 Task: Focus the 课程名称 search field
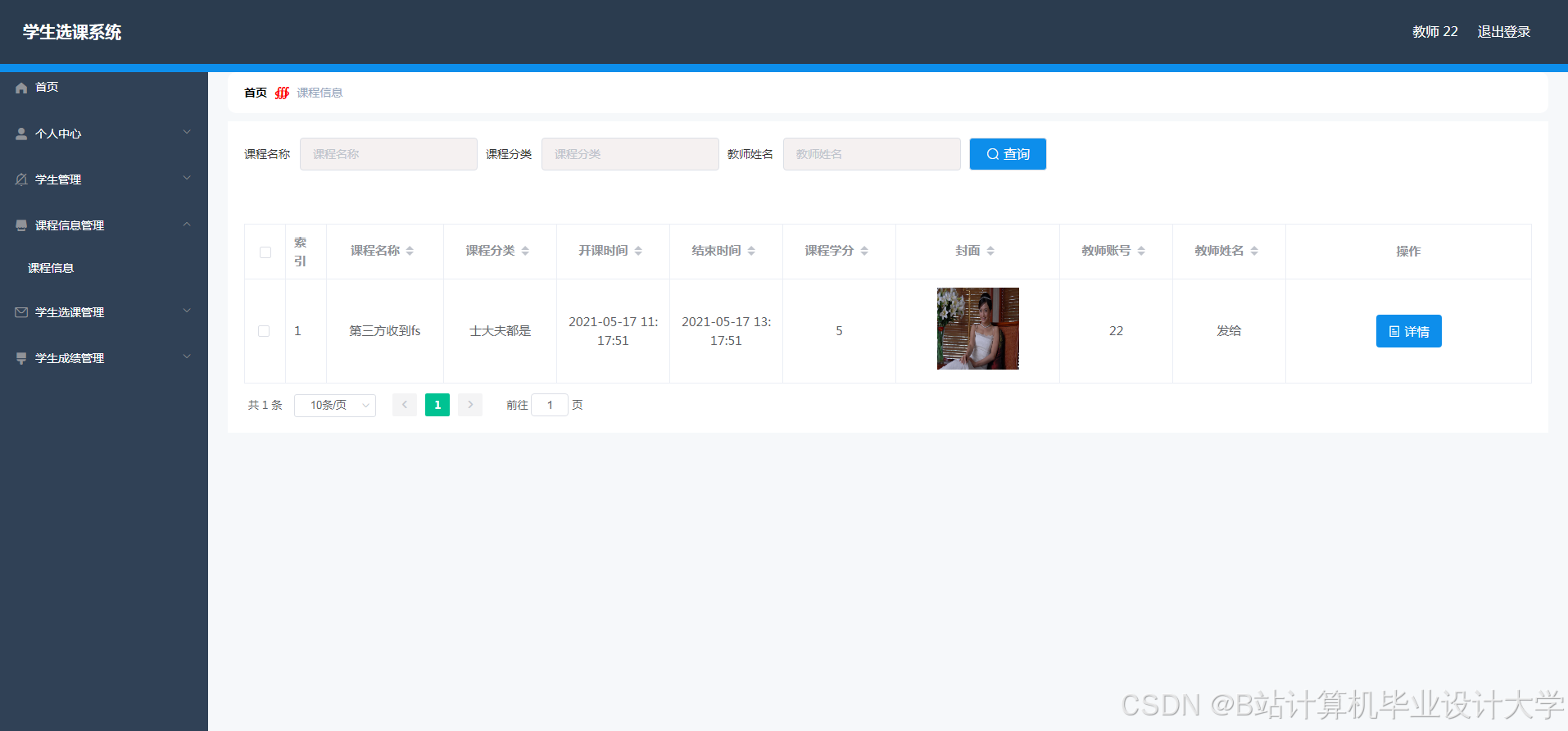pos(388,154)
